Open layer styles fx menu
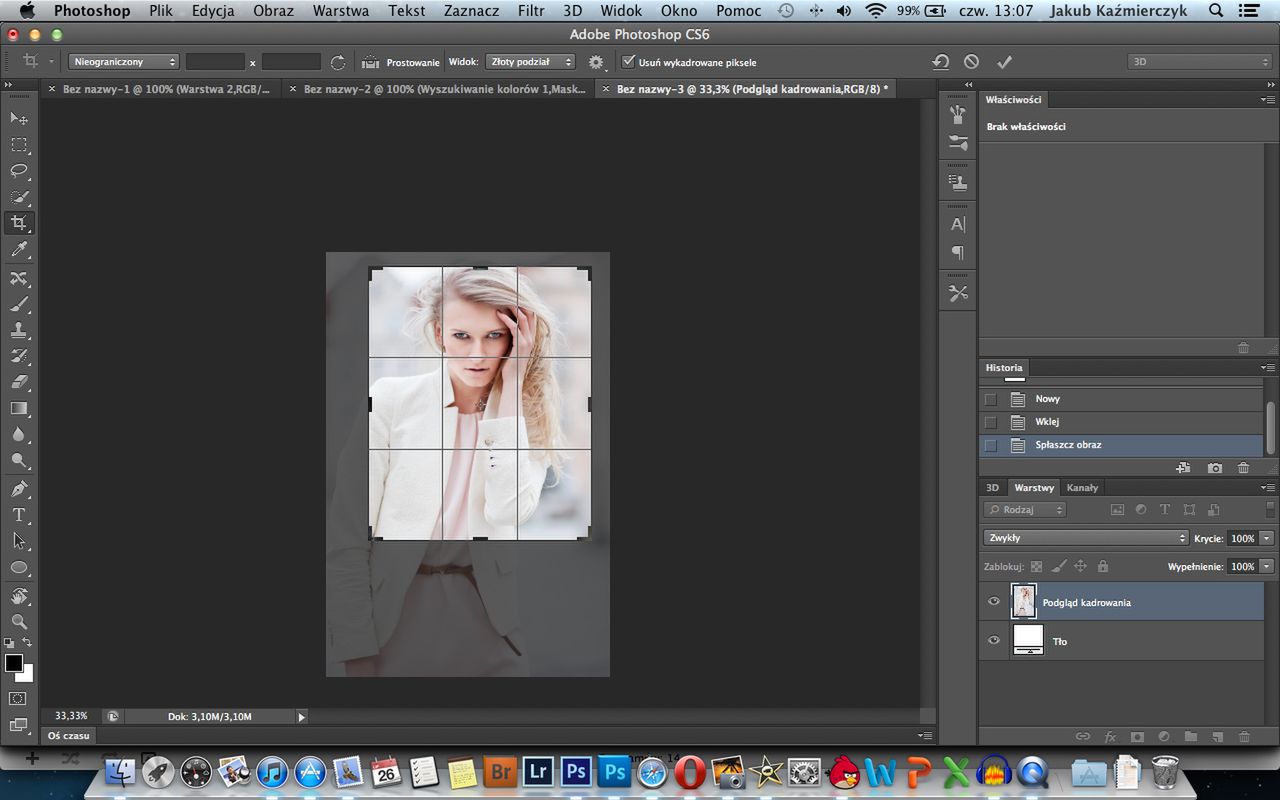 pos(1110,737)
